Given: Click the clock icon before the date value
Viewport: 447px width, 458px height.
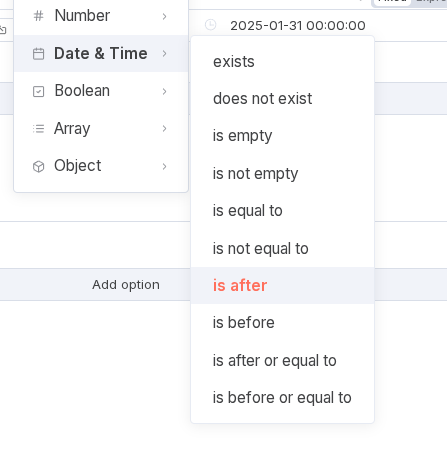Looking at the screenshot, I should pyautogui.click(x=210, y=25).
